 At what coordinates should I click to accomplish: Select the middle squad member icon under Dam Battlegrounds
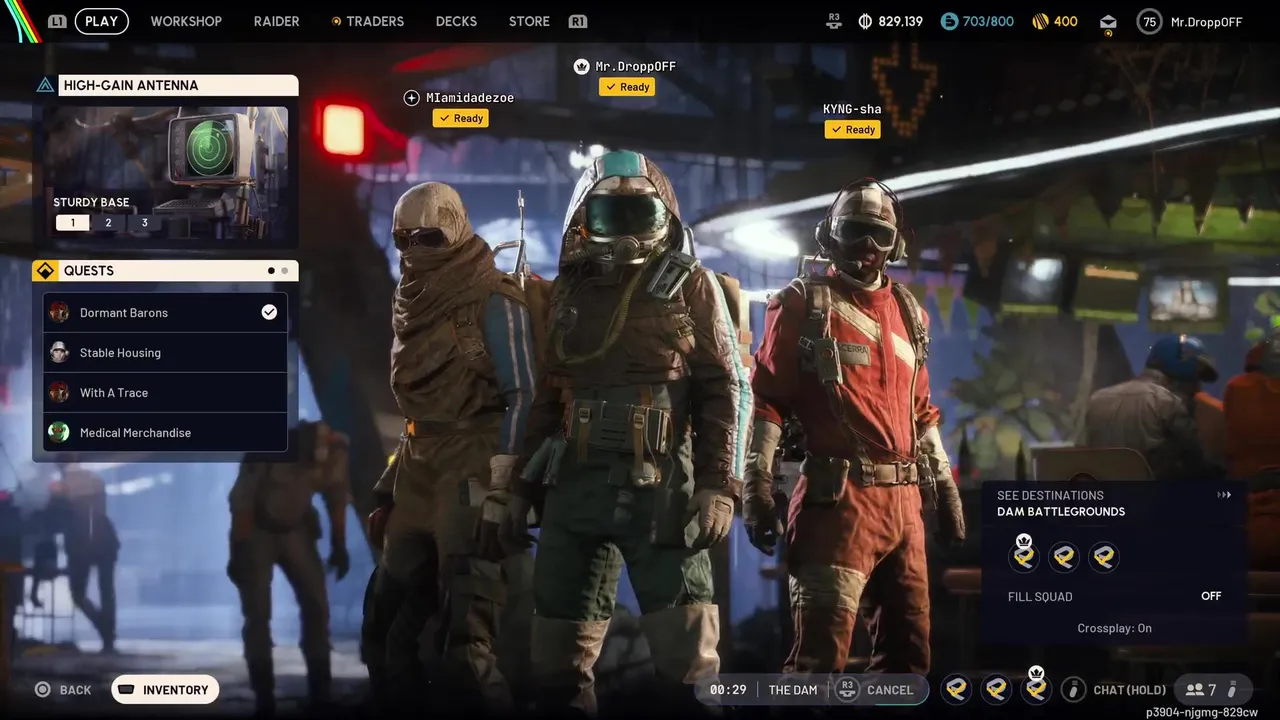[x=1064, y=557]
